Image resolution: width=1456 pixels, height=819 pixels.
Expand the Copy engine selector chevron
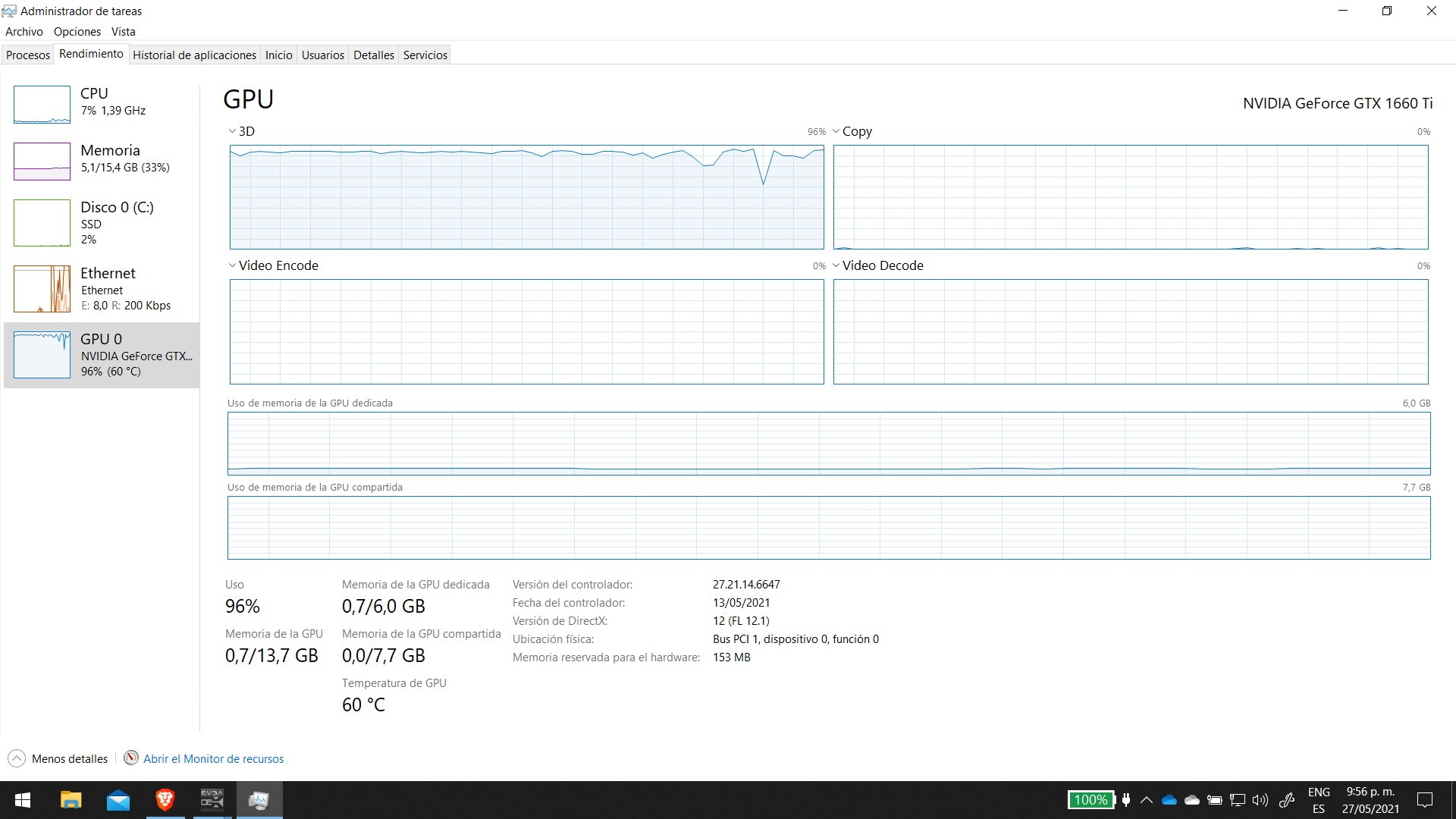[x=836, y=131]
